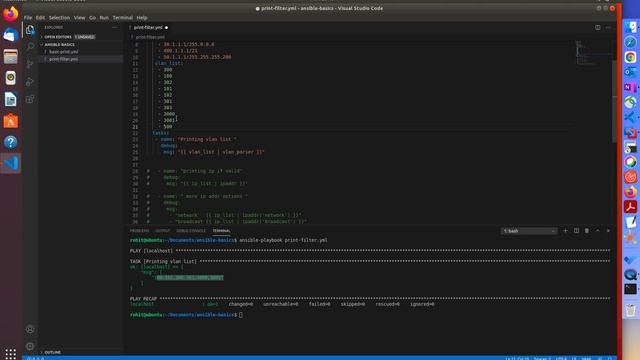This screenshot has width=640, height=360.
Task: Open Thunderbird Mail from Ubuntu dock
Action: point(11,35)
